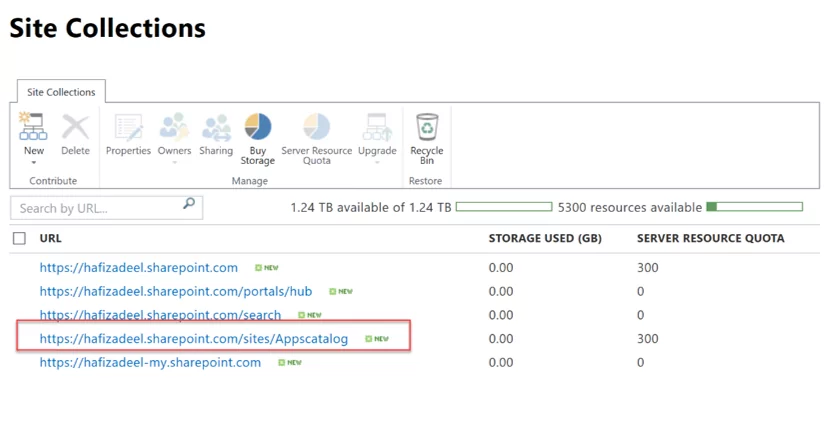
Task: Click the NEW badge beside the root site URL
Action: click(267, 268)
